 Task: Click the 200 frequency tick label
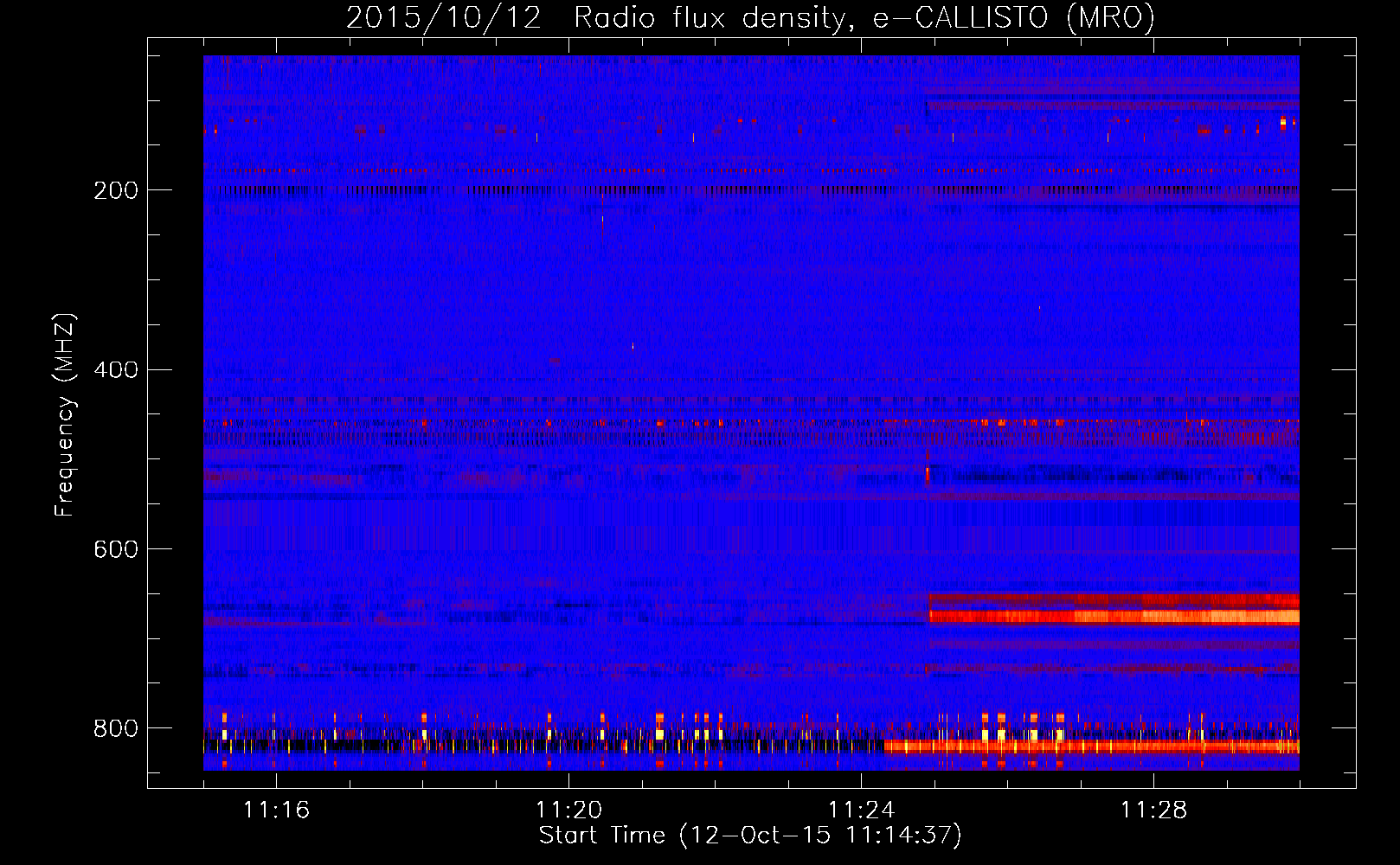click(116, 190)
